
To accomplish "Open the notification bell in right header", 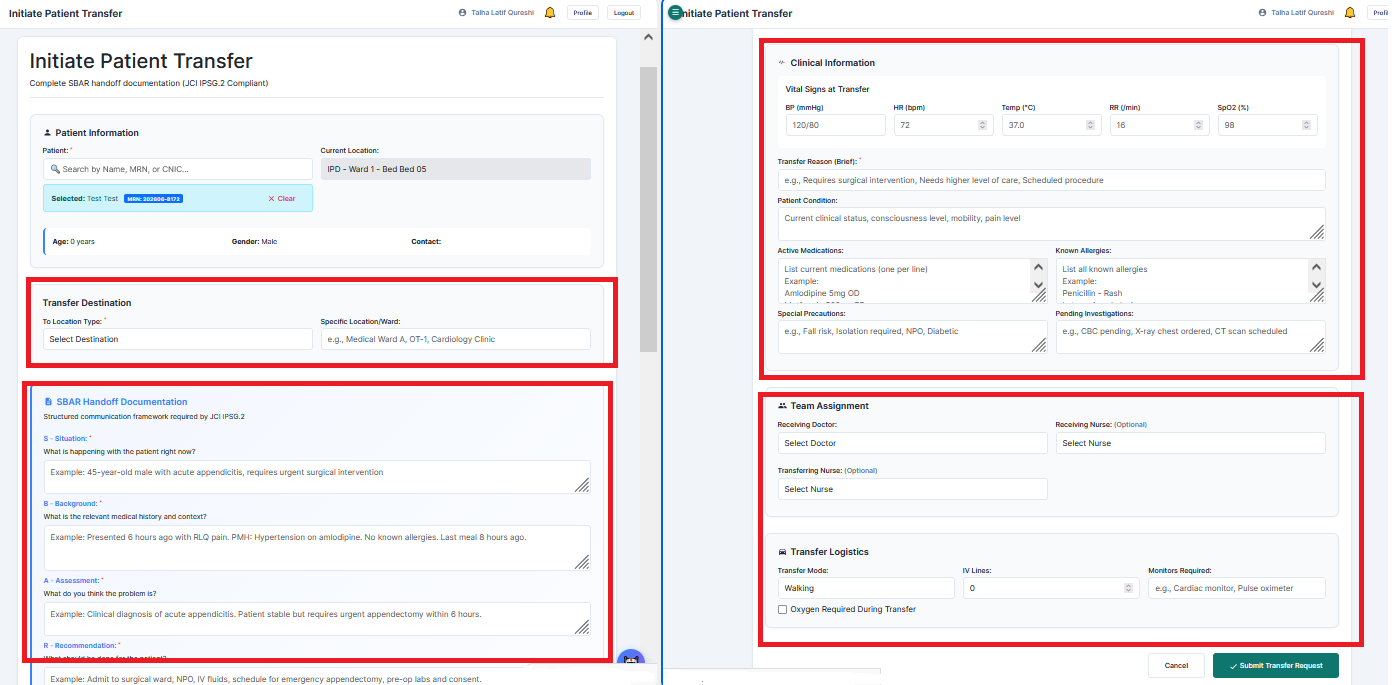I will (1350, 13).
